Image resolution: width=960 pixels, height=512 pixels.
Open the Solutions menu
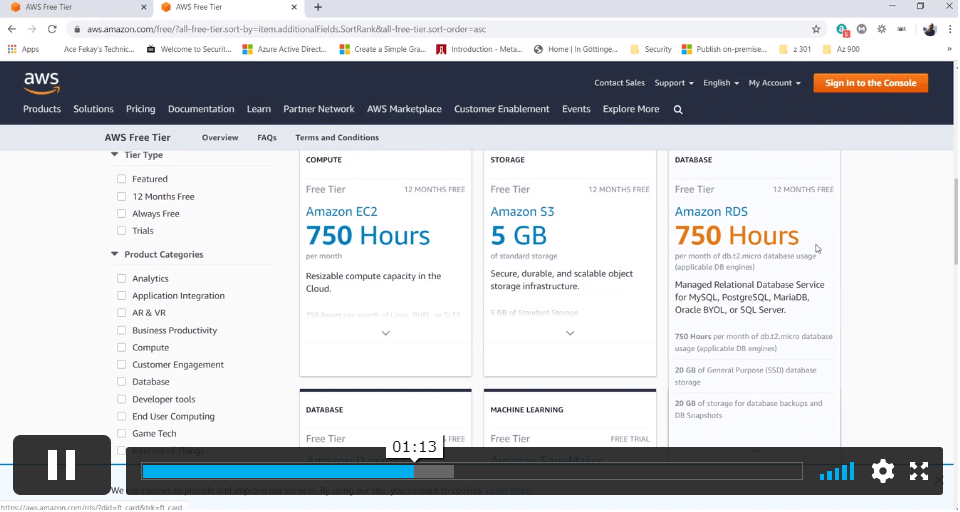93,109
